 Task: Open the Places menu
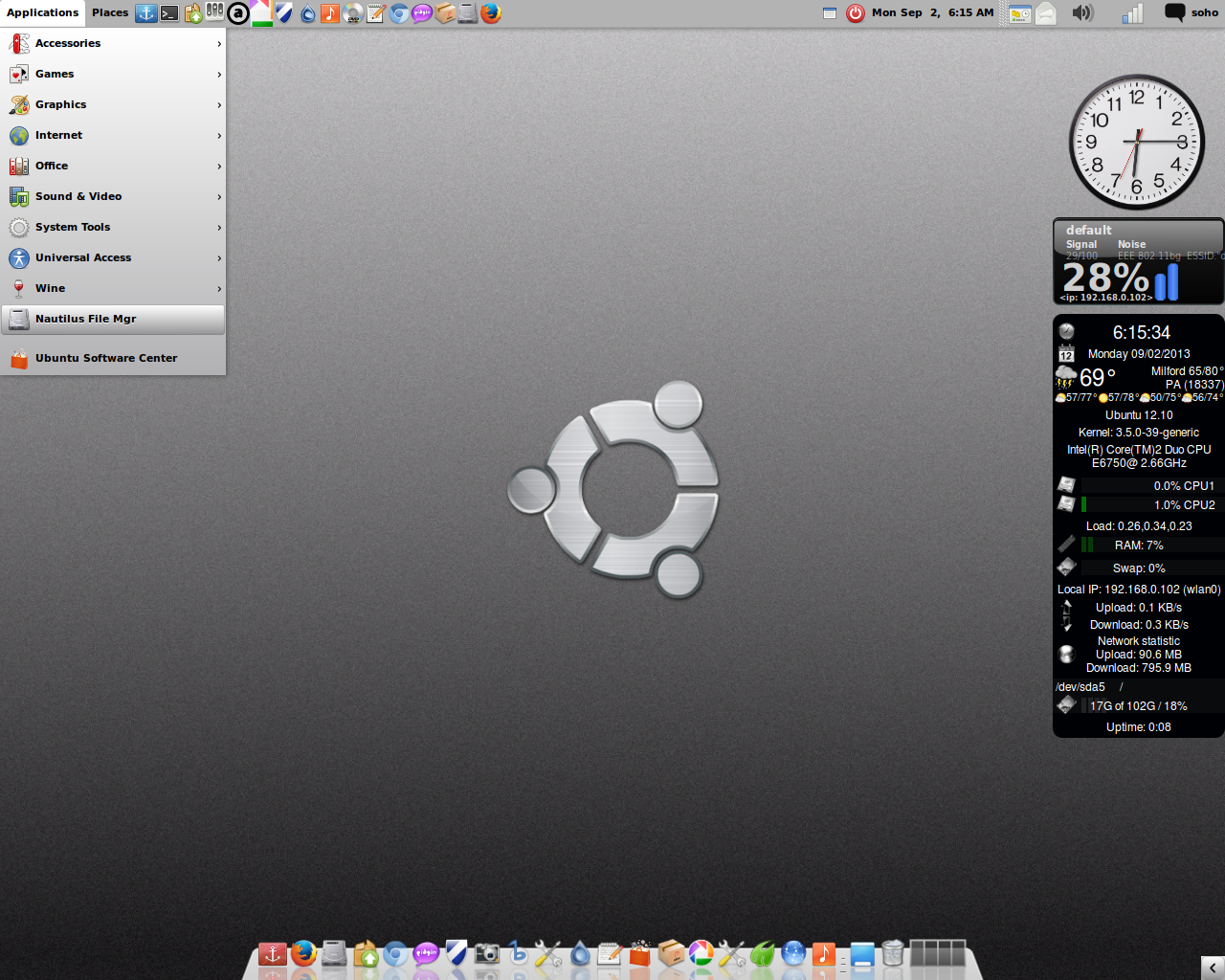110,13
